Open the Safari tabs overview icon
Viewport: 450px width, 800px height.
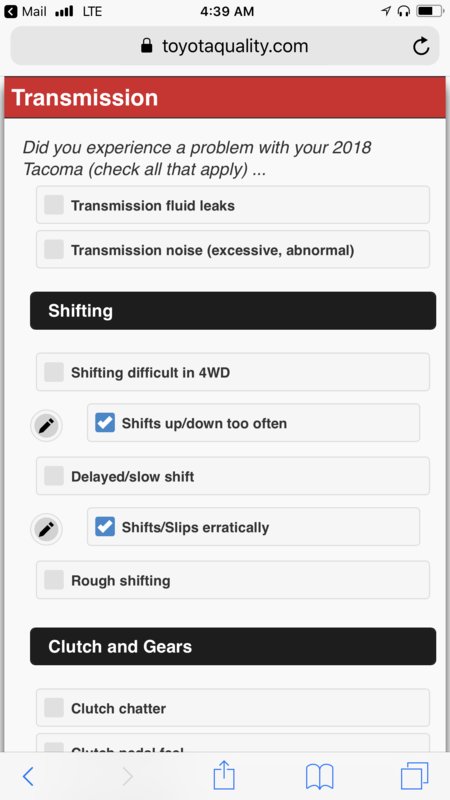tap(414, 776)
